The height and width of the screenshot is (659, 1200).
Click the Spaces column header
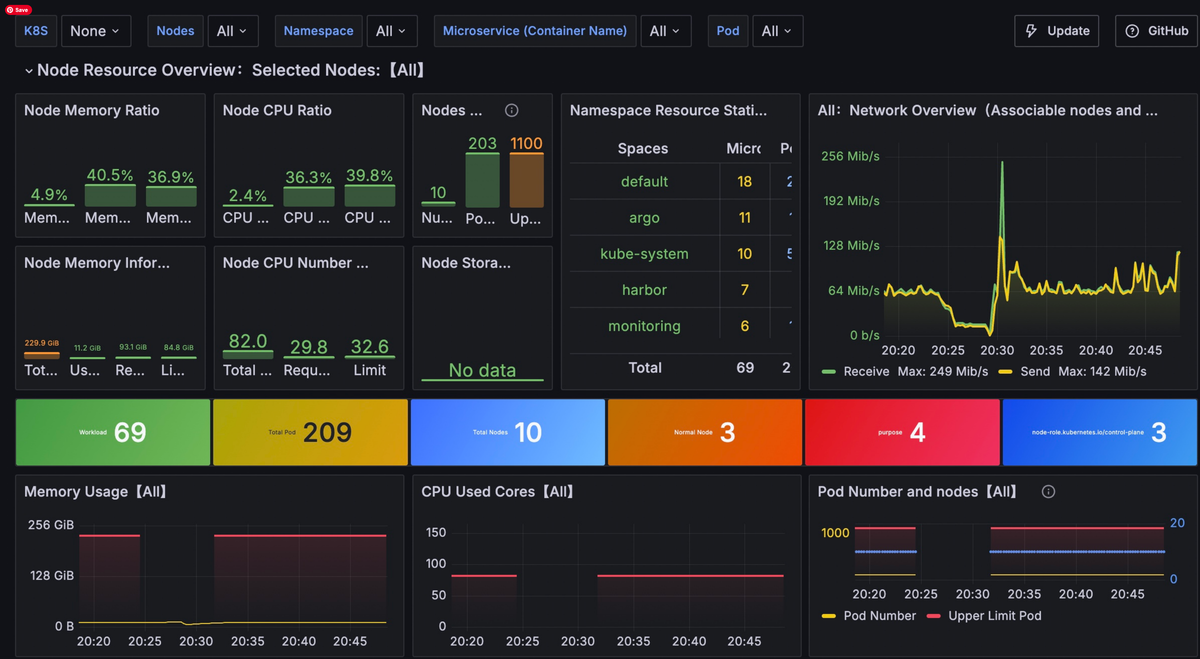[x=643, y=148]
